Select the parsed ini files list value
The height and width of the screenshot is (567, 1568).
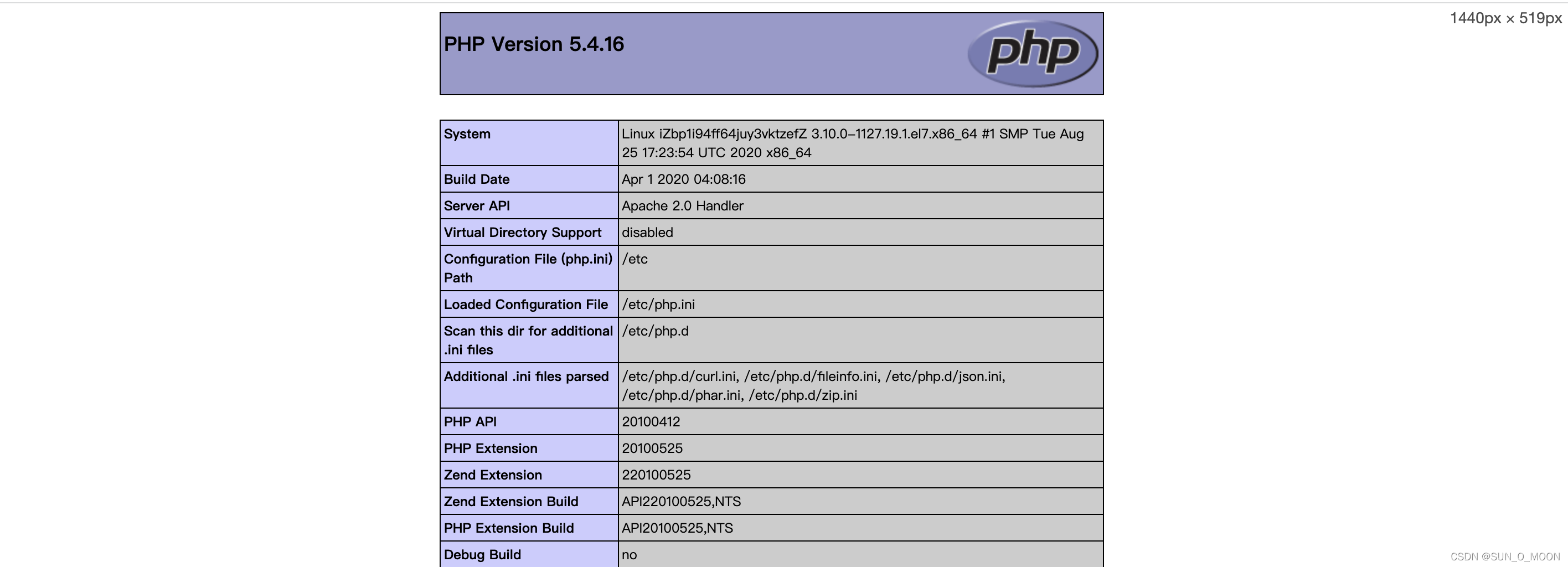813,385
